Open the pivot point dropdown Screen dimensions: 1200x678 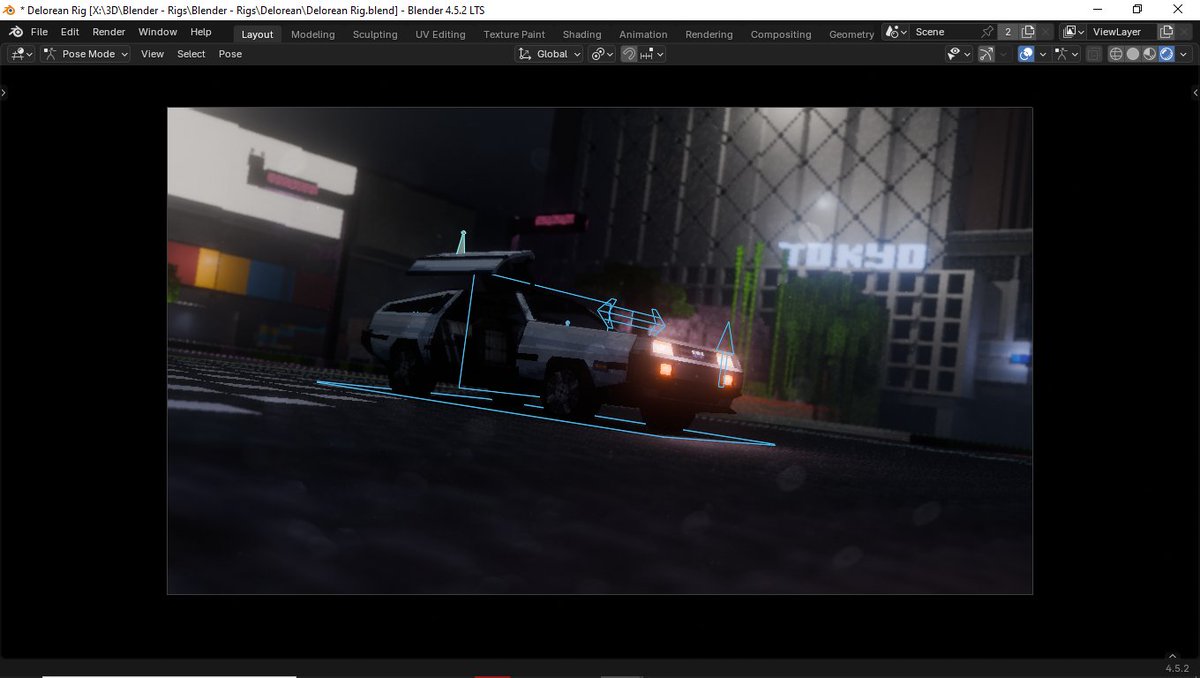point(602,54)
